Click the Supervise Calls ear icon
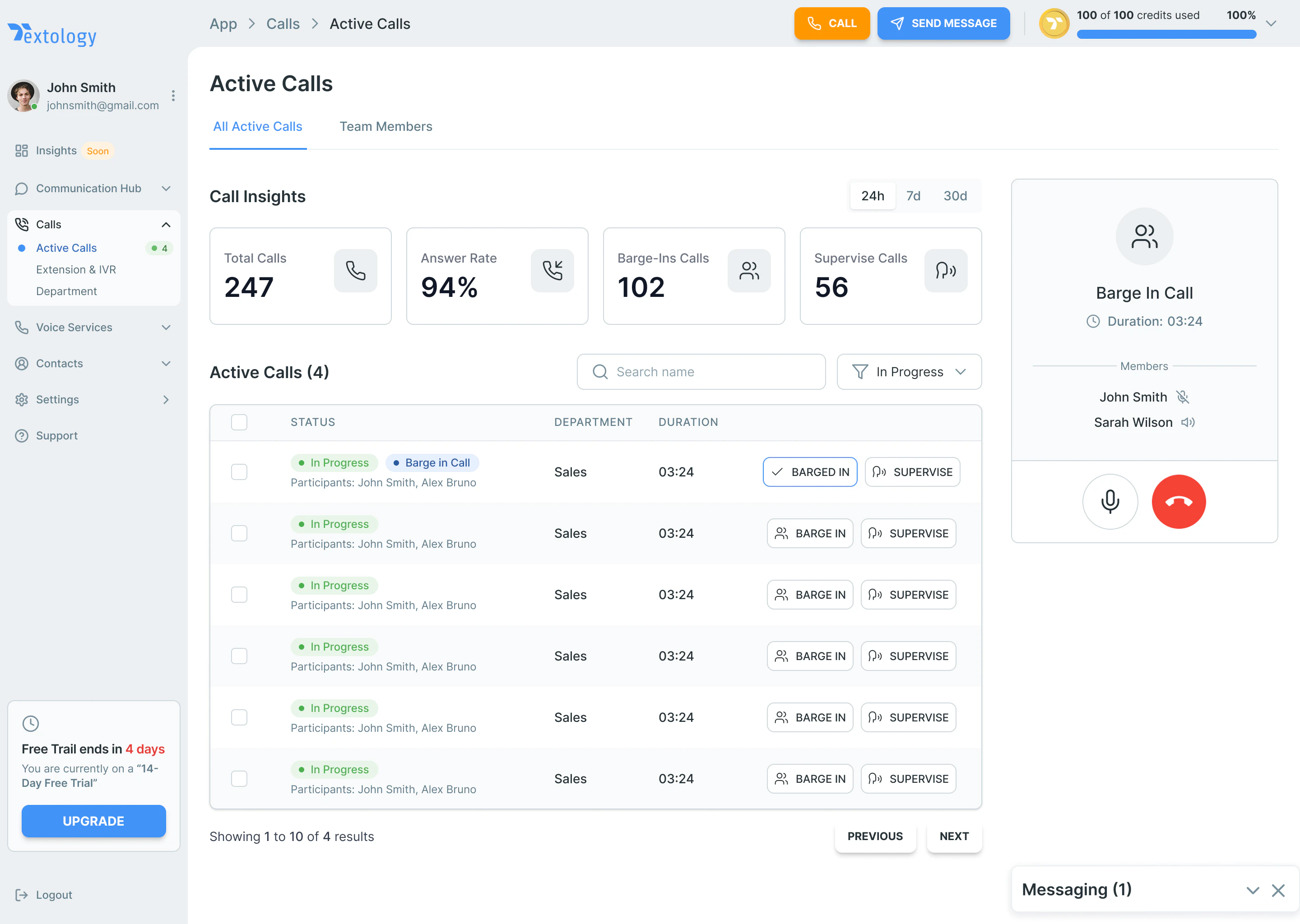Image resolution: width=1300 pixels, height=924 pixels. 945,270
